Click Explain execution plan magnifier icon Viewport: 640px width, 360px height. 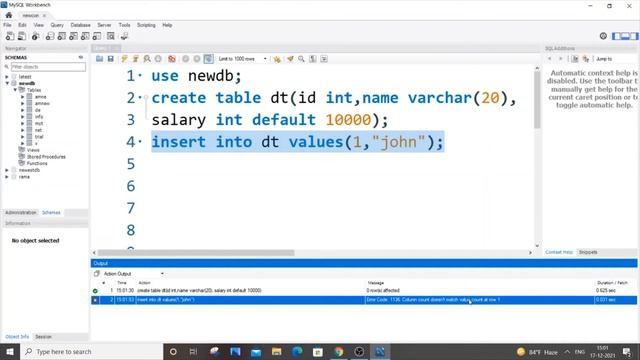(147, 59)
